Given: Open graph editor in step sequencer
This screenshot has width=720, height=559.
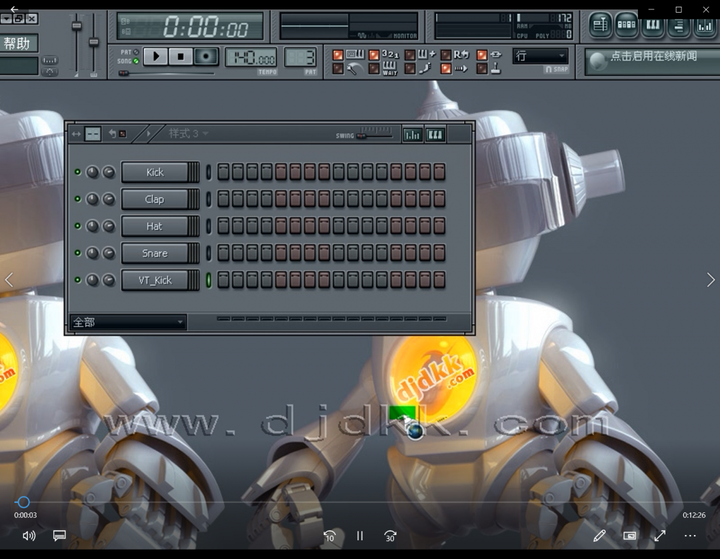Looking at the screenshot, I should tap(412, 135).
